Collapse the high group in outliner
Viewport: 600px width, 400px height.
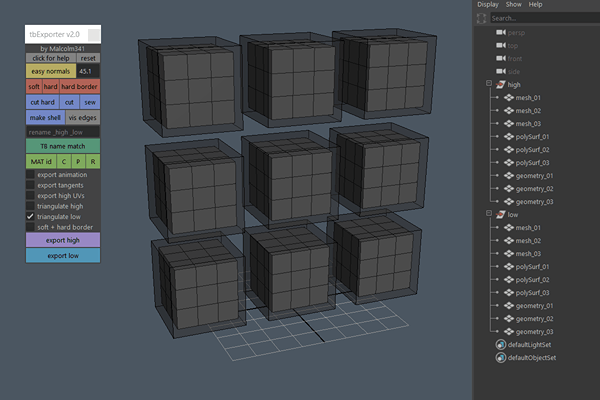point(488,85)
